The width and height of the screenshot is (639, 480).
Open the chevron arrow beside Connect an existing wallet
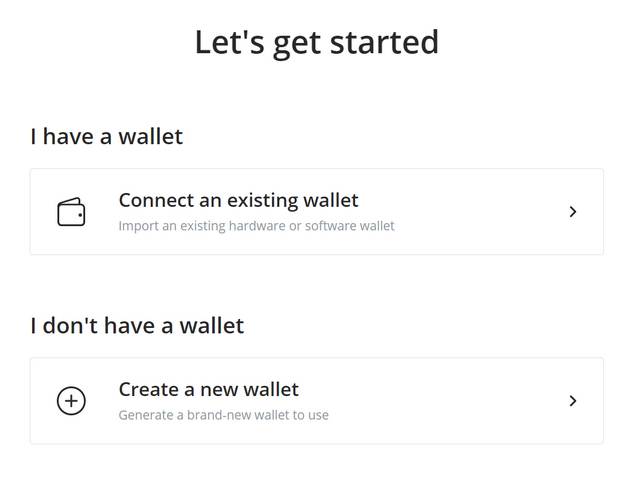click(573, 212)
